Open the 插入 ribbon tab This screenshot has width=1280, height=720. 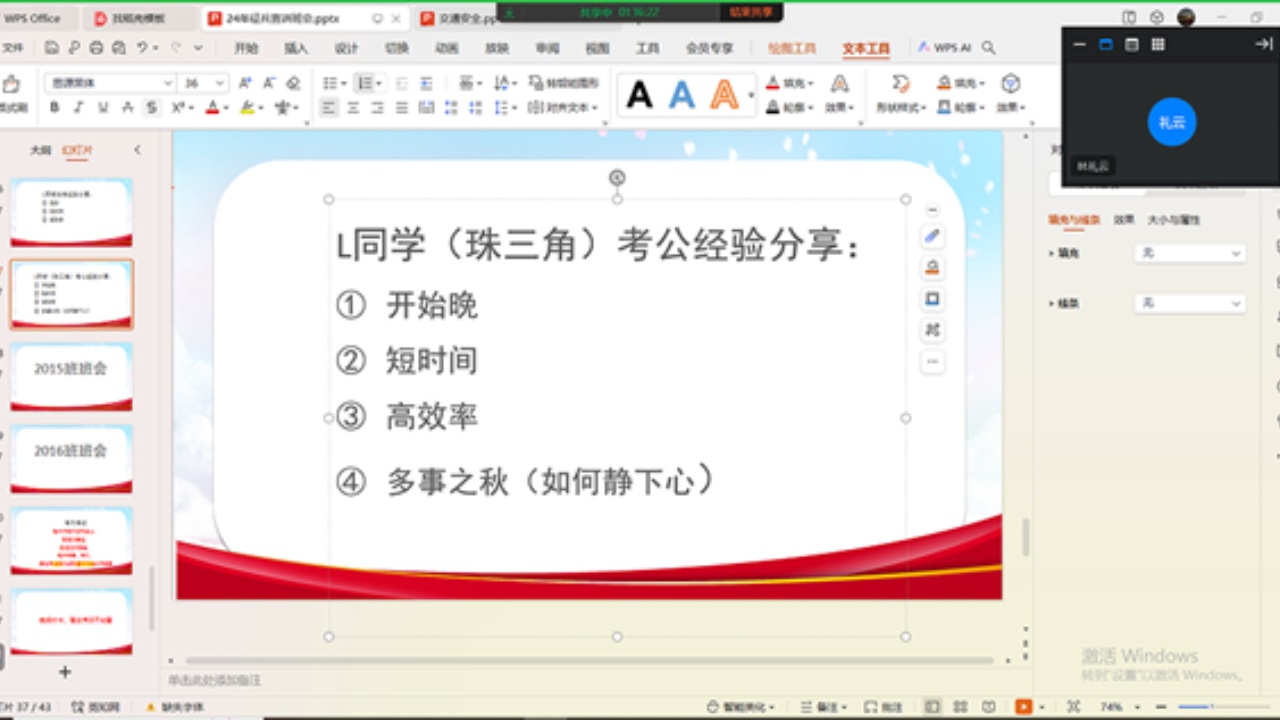296,48
